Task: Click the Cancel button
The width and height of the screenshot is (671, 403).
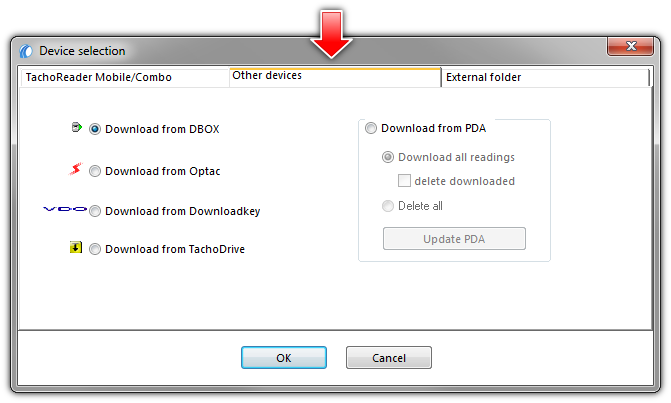Action: (x=389, y=358)
